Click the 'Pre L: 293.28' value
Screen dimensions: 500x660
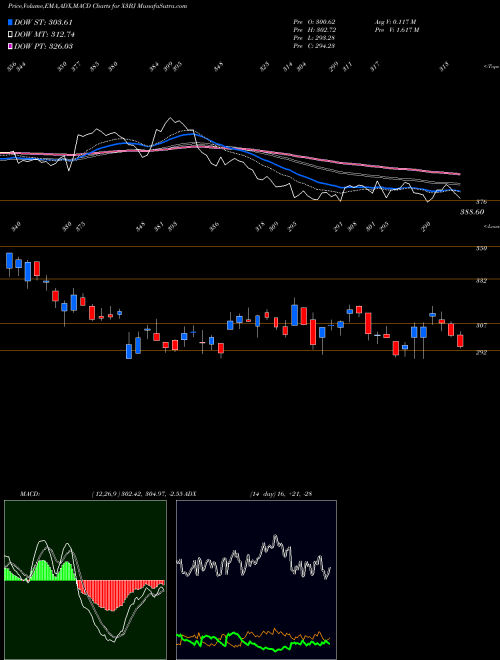click(x=314, y=38)
